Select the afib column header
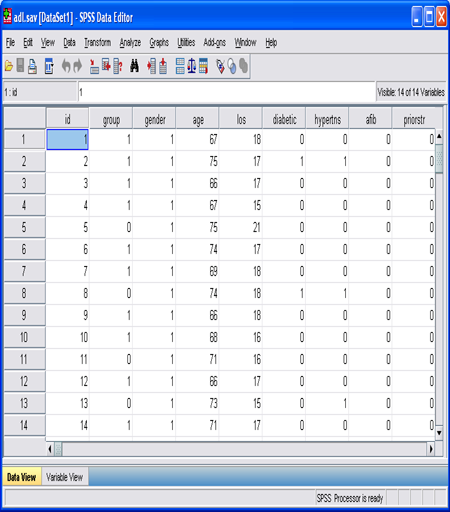Viewport: 450px width, 512px height. point(371,119)
